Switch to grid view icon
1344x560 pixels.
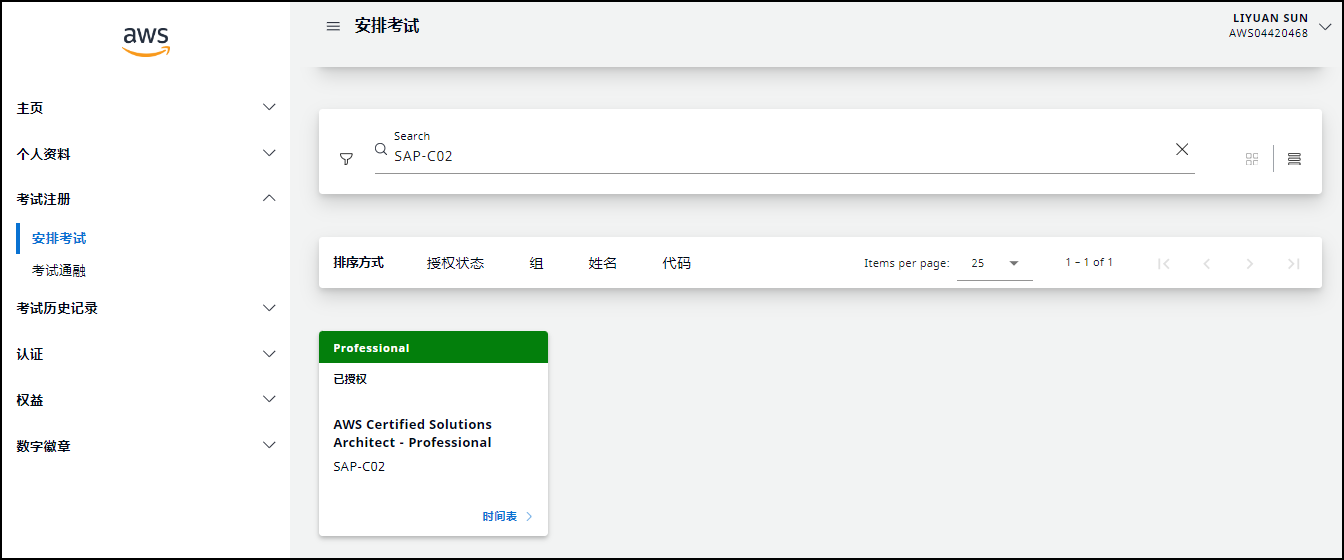pos(1252,159)
